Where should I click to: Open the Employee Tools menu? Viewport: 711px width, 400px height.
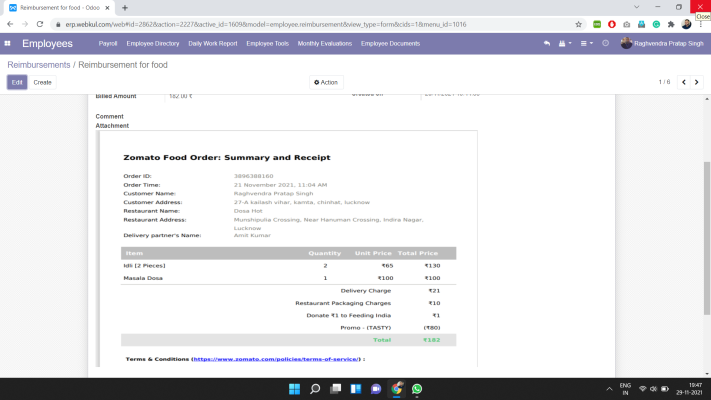click(x=268, y=44)
